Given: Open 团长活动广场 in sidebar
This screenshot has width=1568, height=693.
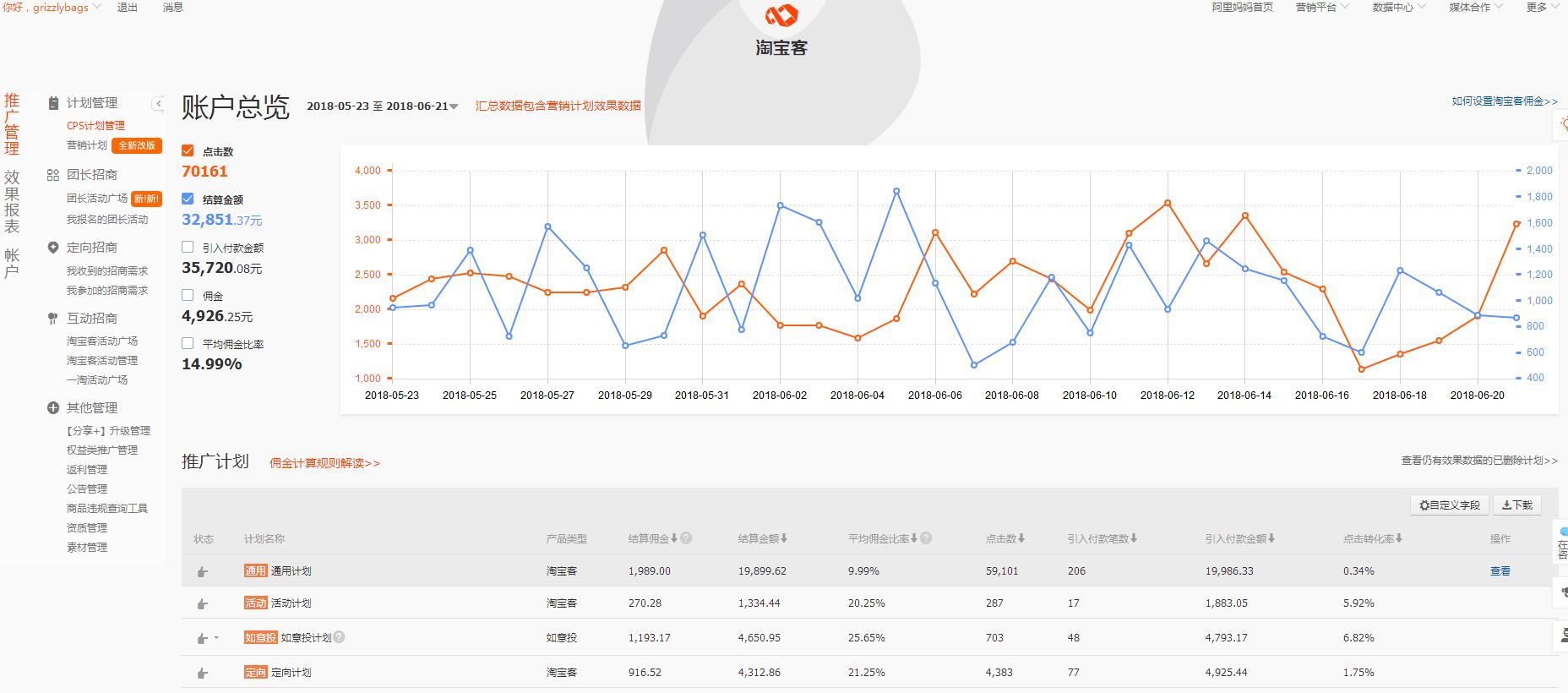Looking at the screenshot, I should pos(97,199).
